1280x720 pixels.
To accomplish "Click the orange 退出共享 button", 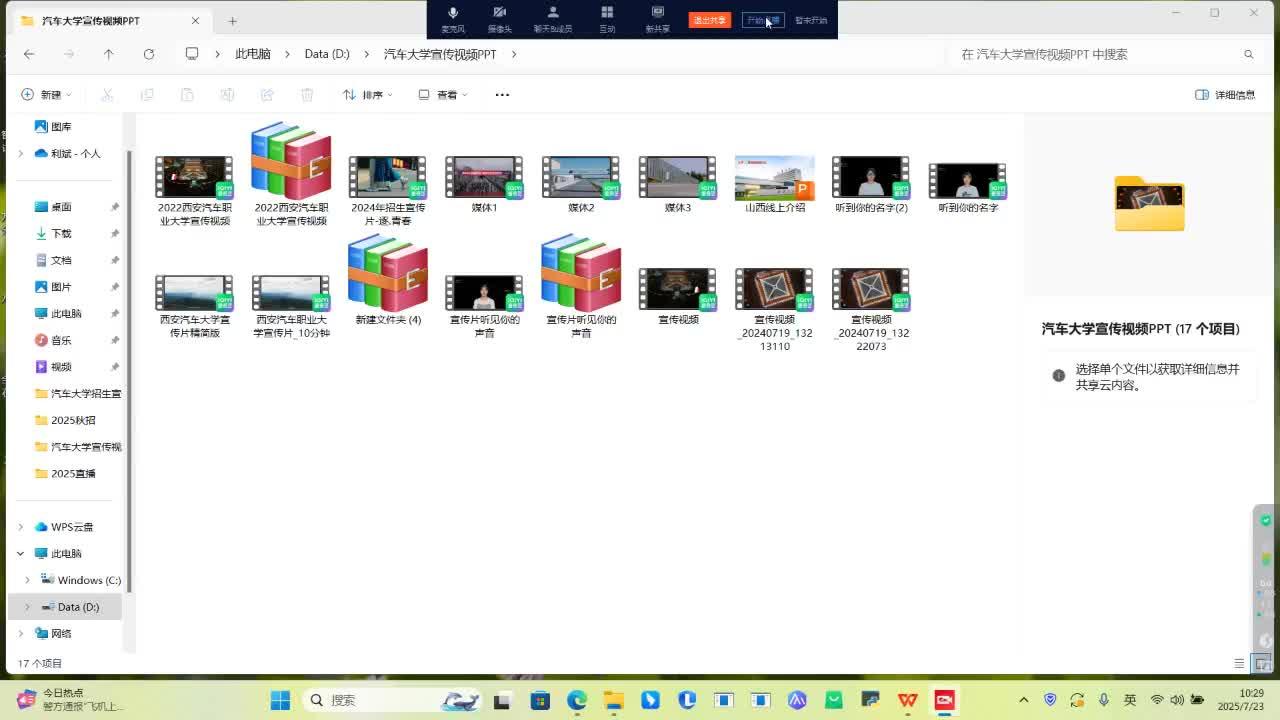I will click(710, 20).
